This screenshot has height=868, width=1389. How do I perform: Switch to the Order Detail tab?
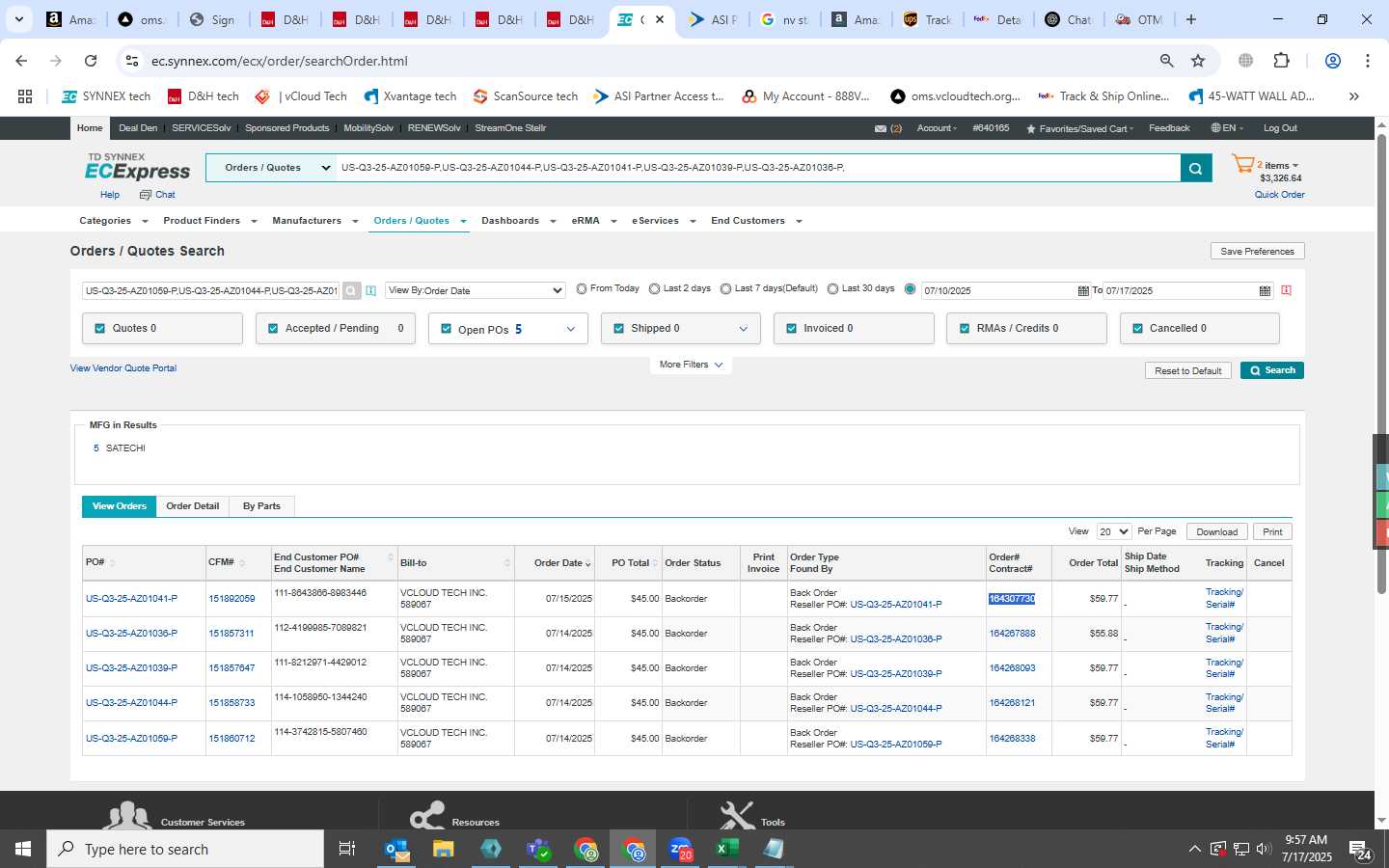[x=193, y=506]
